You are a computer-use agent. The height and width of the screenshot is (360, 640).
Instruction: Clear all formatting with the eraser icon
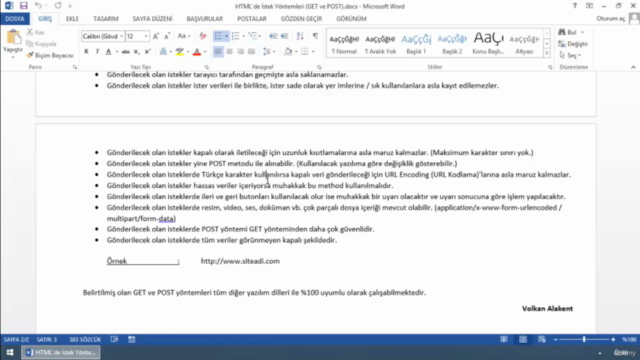[203, 36]
